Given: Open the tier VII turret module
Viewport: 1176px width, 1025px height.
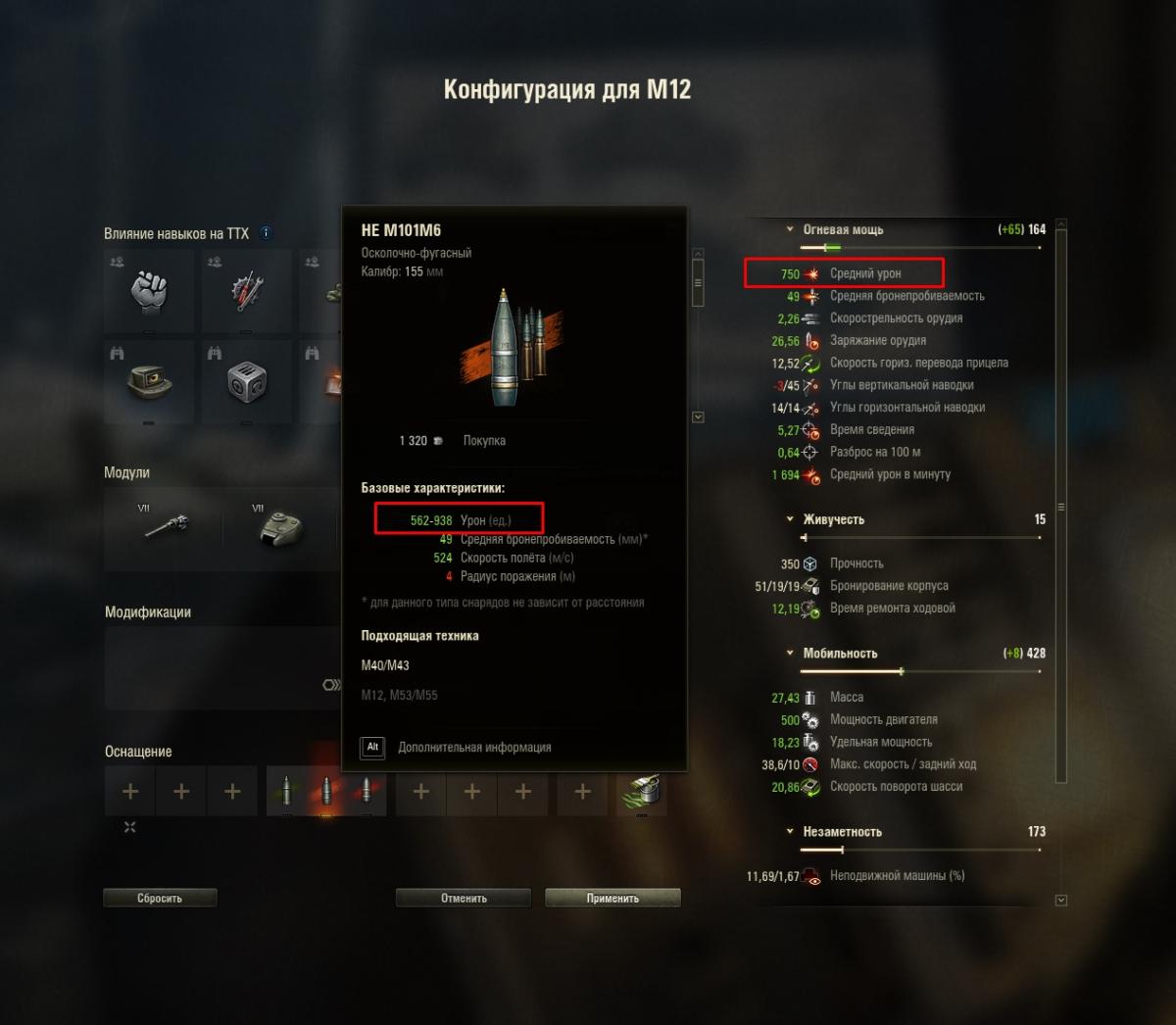Looking at the screenshot, I should [x=280, y=529].
